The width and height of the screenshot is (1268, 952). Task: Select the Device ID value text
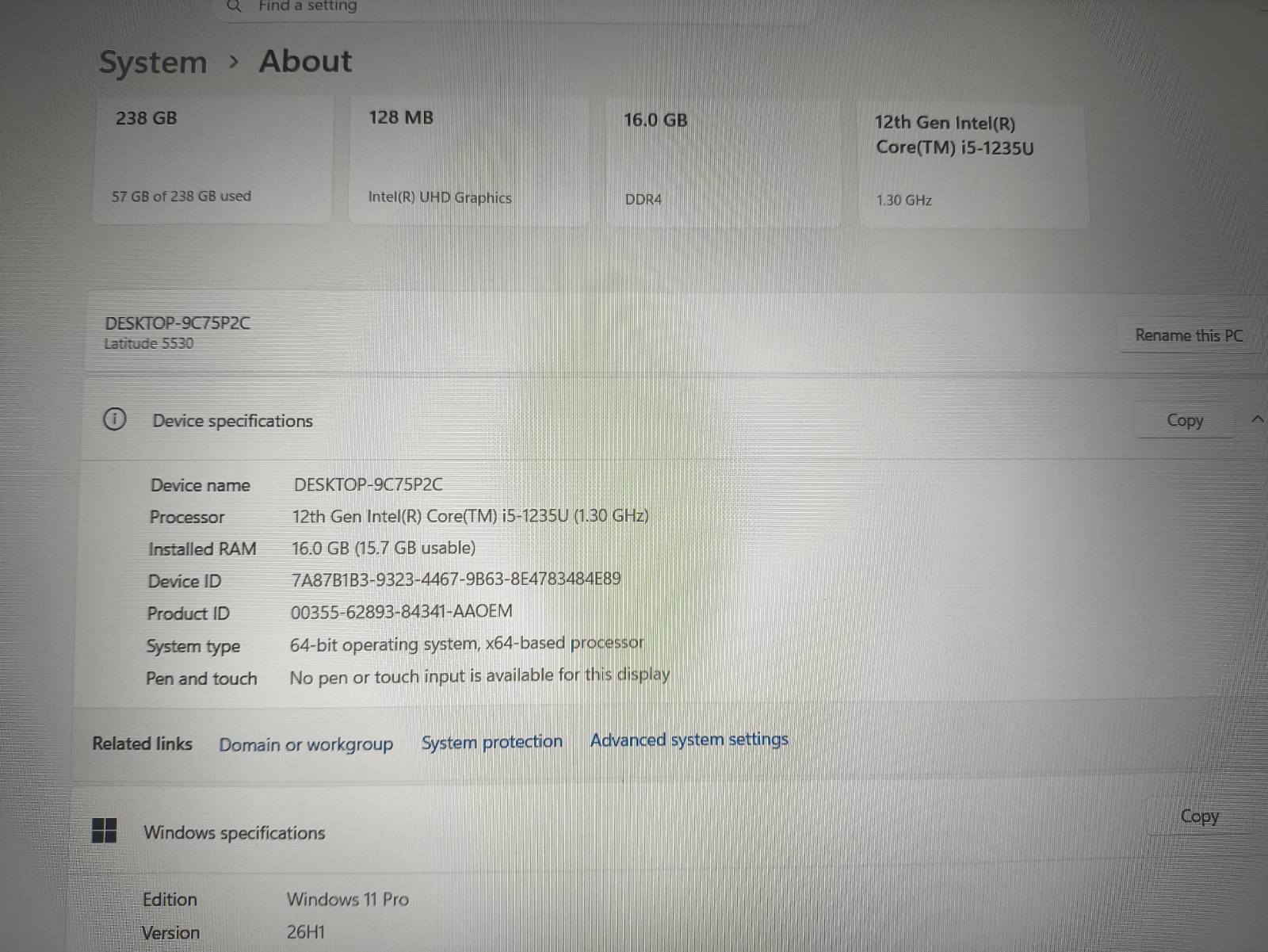(456, 579)
